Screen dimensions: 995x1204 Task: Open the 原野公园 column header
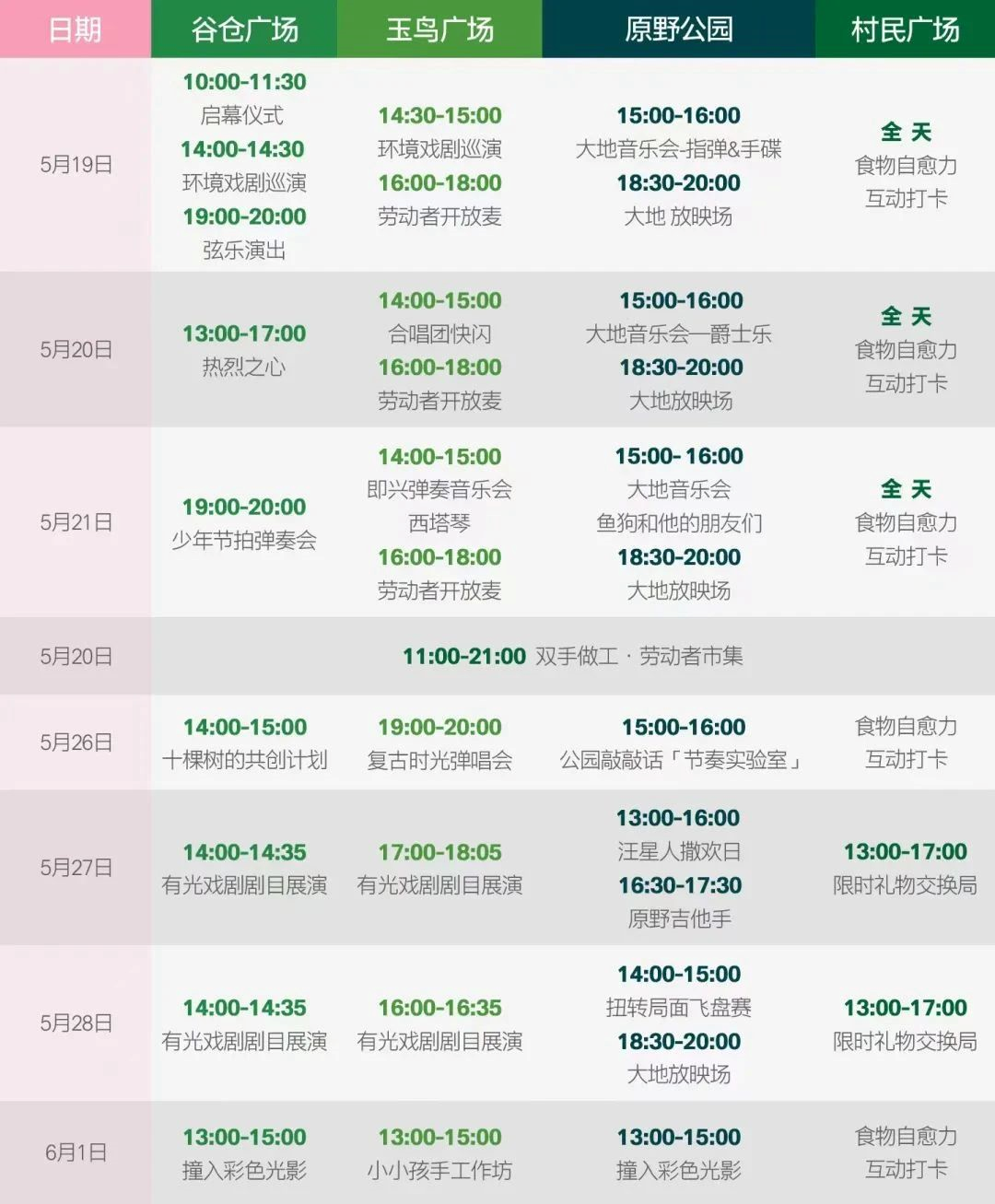[x=678, y=29]
